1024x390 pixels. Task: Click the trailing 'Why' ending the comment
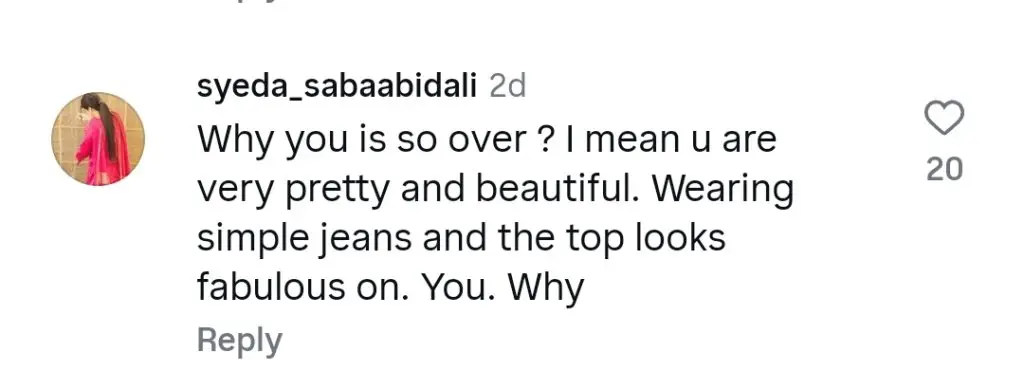click(545, 288)
